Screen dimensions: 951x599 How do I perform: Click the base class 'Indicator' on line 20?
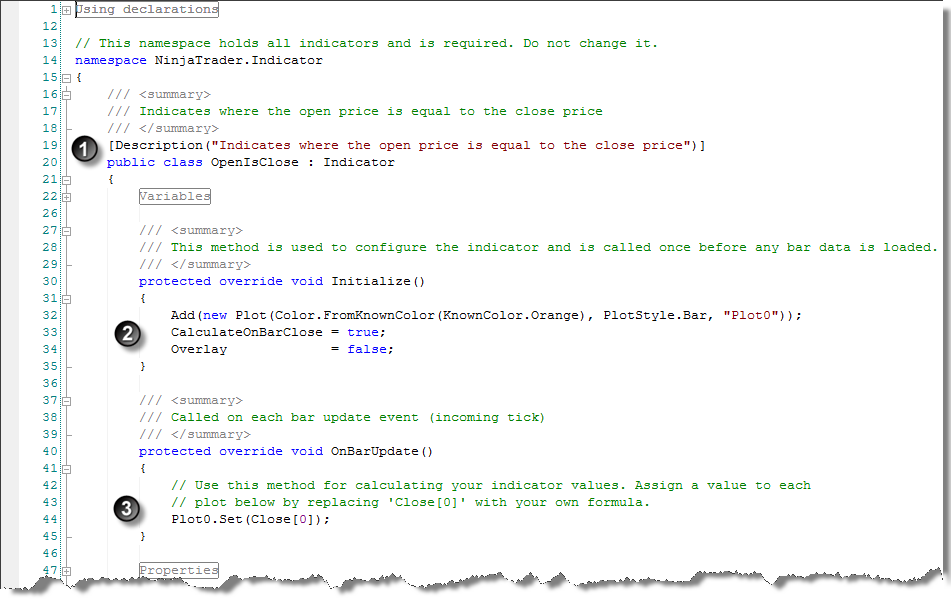[359, 162]
